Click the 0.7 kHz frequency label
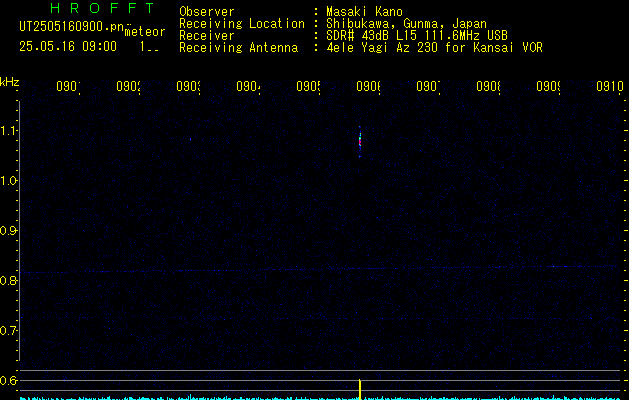 pyautogui.click(x=8, y=331)
